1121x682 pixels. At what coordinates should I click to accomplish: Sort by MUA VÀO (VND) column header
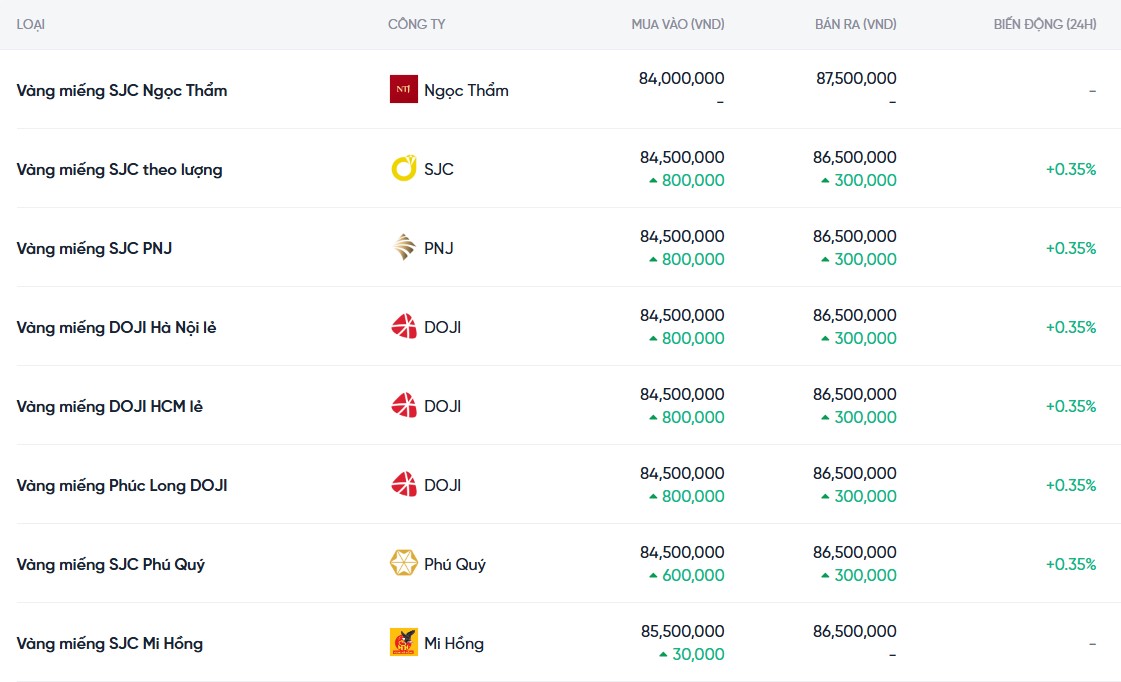pos(677,24)
